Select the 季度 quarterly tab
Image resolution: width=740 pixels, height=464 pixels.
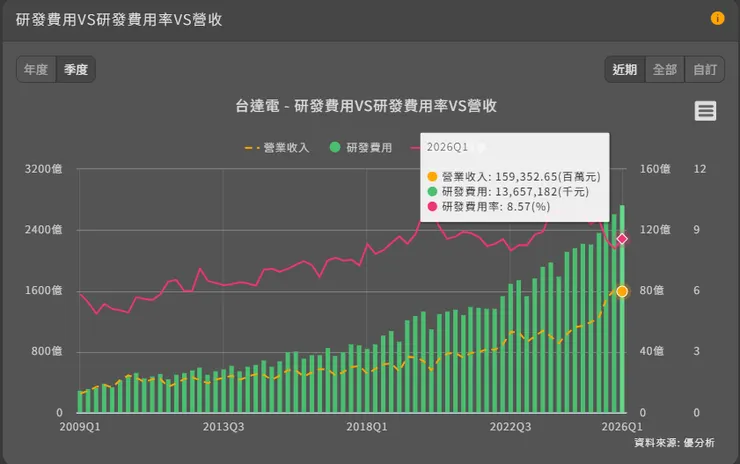(x=76, y=69)
